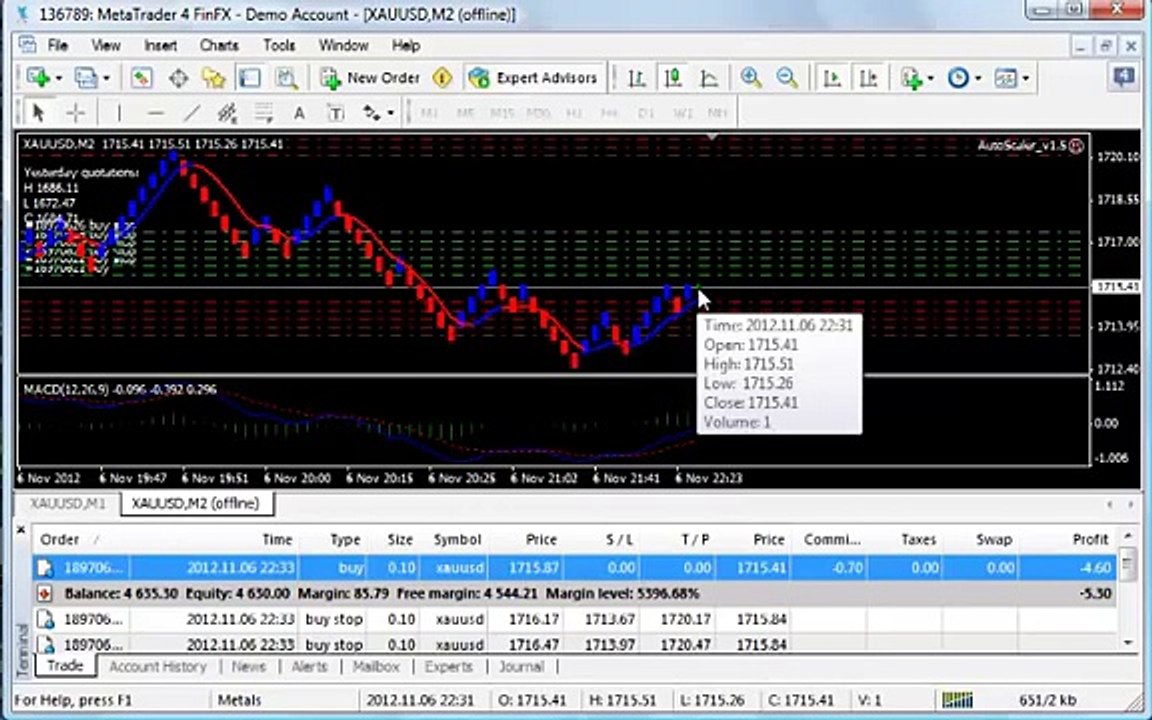
Task: Click the New Order button
Action: pyautogui.click(x=370, y=77)
